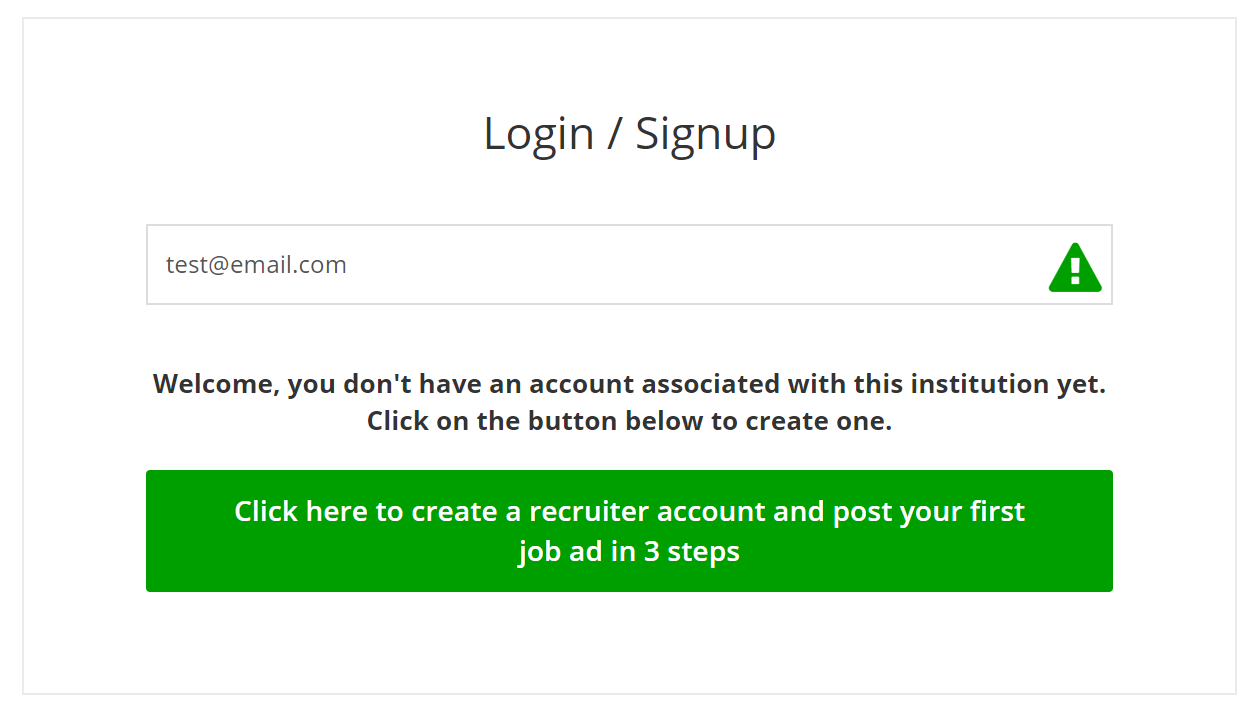Click the "Click on the button below to create one" line
This screenshot has height=710, width=1258.
pyautogui.click(x=629, y=421)
